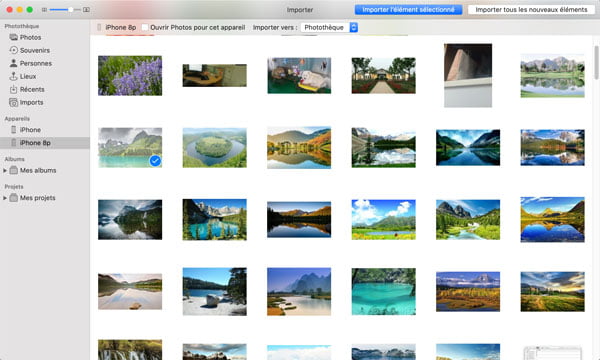The width and height of the screenshot is (600, 360).
Task: Click the Mes albums folder icon
Action: tap(13, 170)
